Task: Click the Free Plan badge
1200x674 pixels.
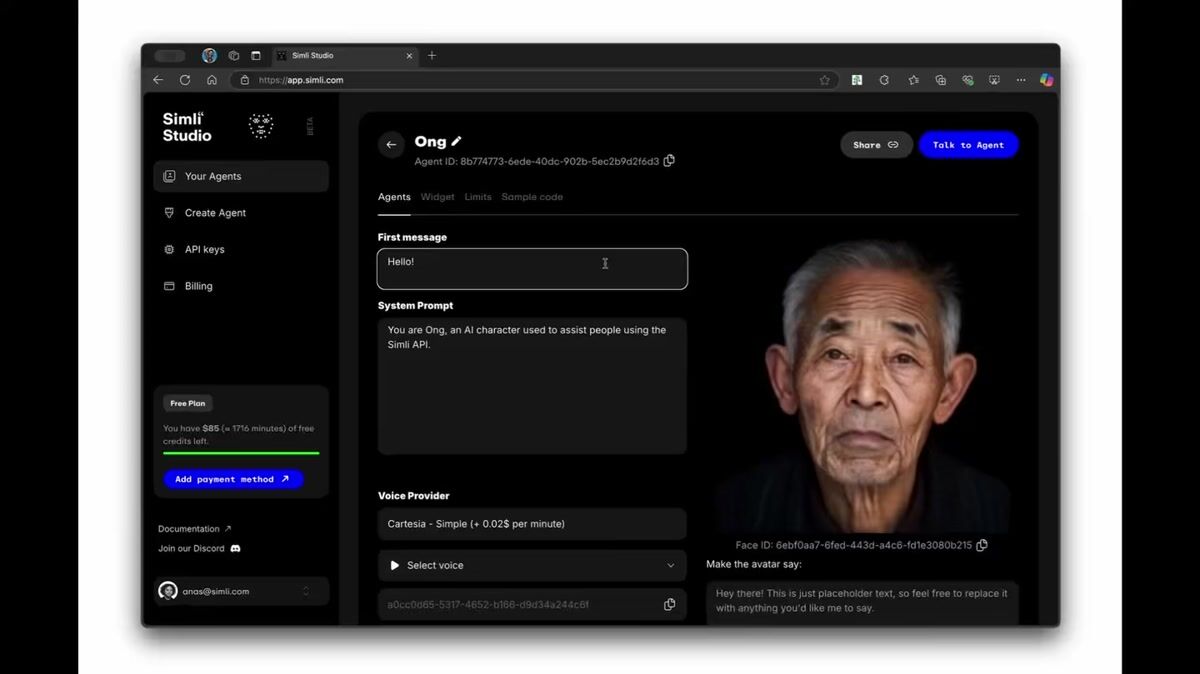Action: (188, 404)
